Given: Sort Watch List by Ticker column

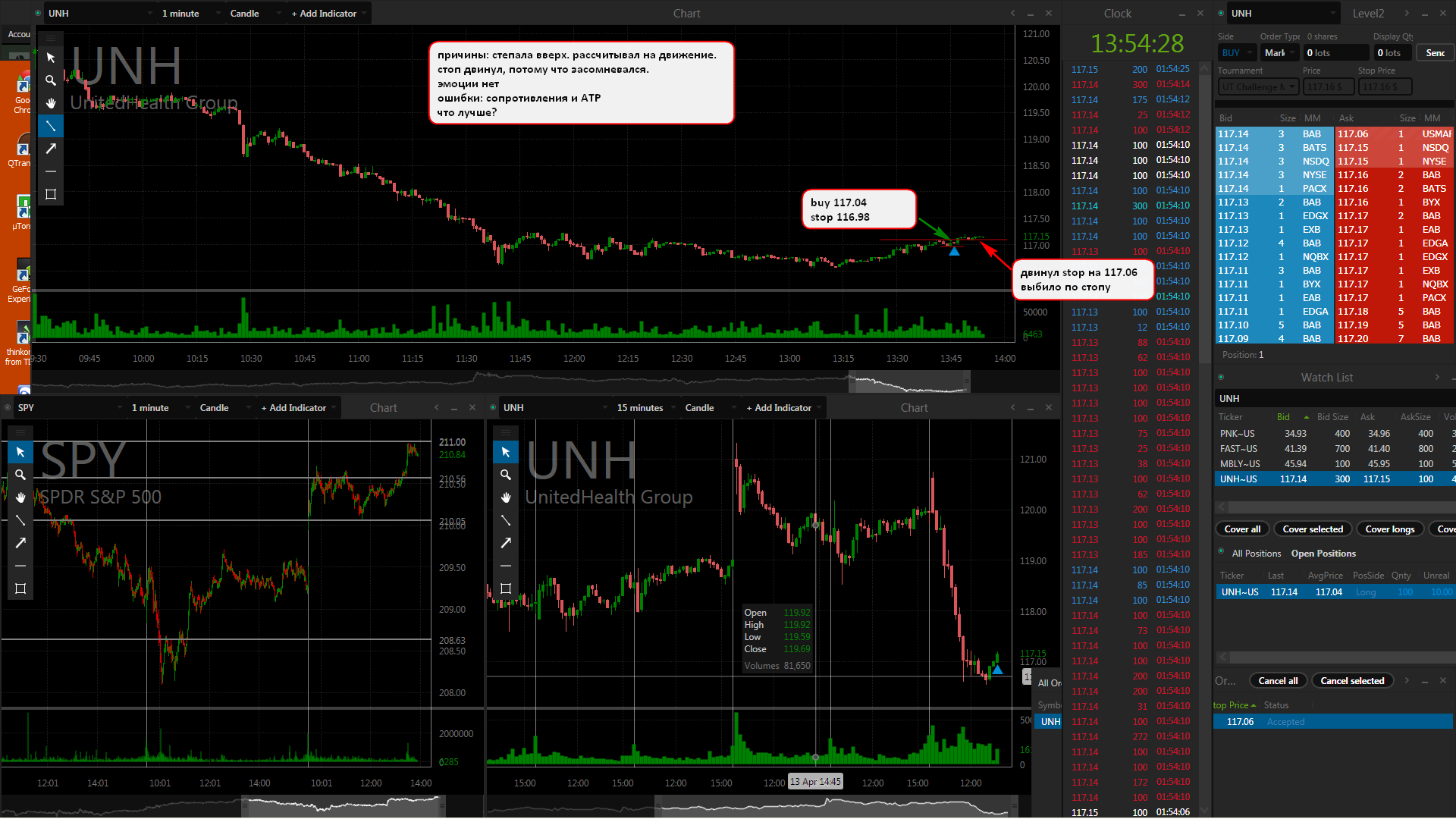Looking at the screenshot, I should 1230,417.
